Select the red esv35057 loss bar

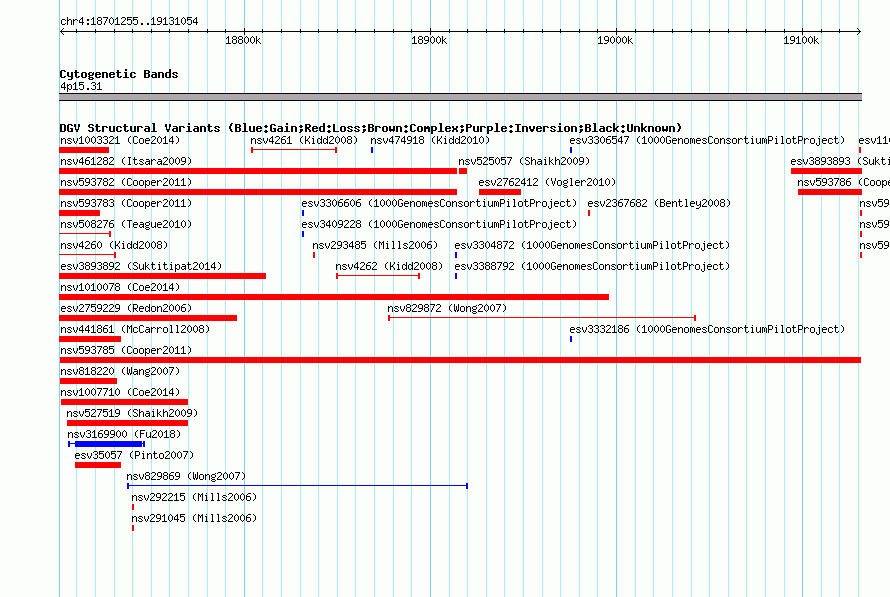click(98, 465)
